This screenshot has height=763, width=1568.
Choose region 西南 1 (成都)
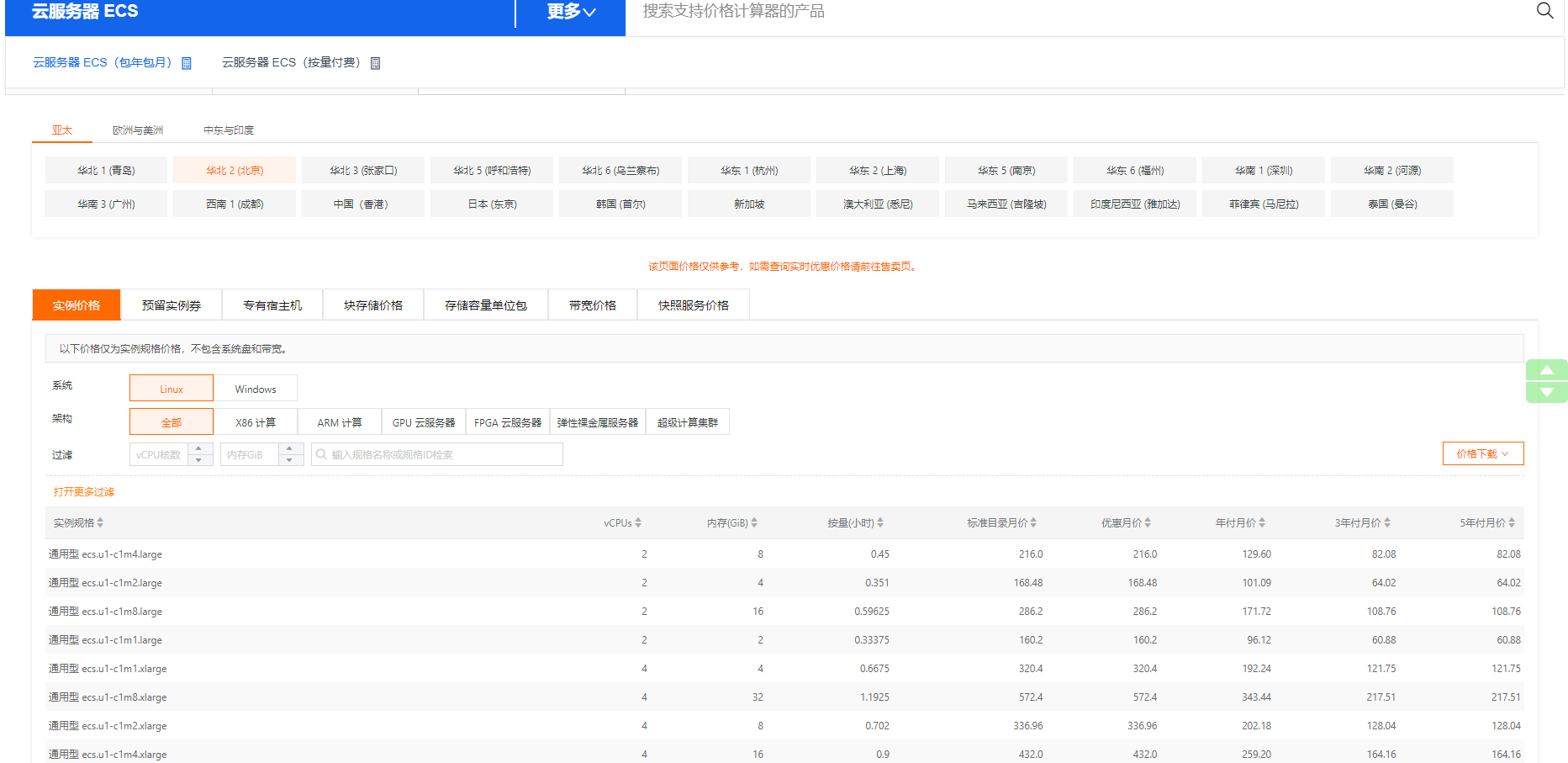235,204
